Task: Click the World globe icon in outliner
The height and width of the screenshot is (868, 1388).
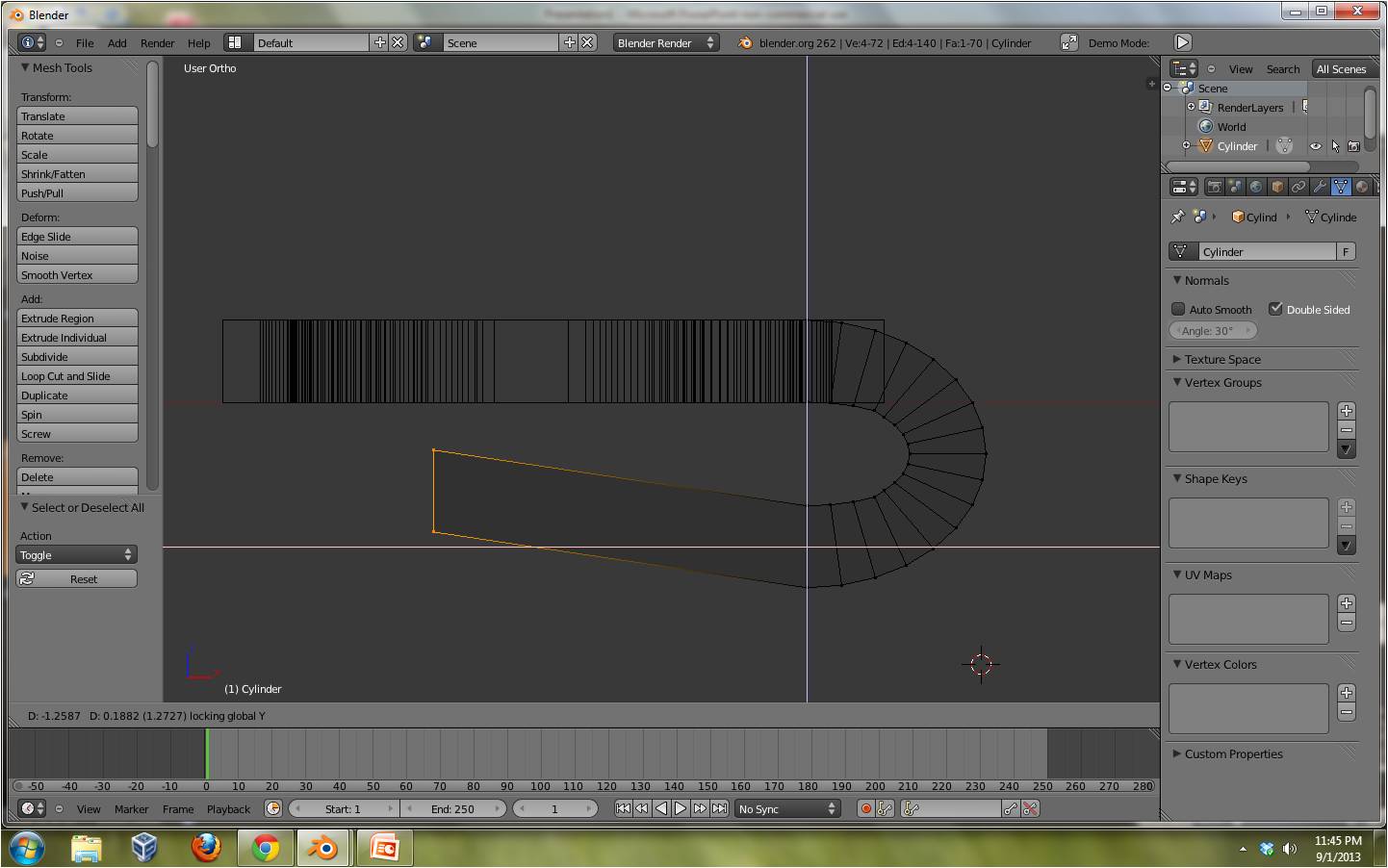Action: pos(1205,126)
